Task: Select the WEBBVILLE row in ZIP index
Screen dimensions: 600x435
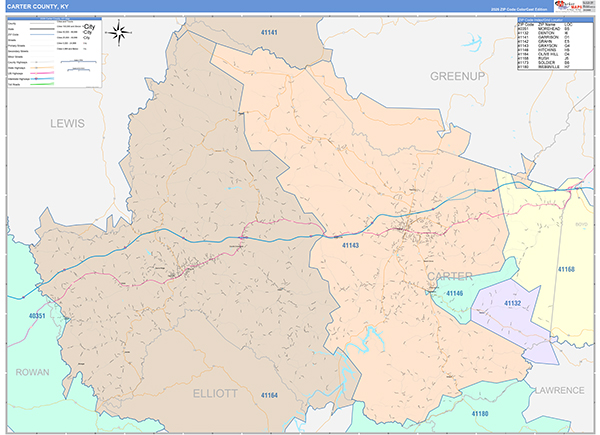Action: [x=546, y=67]
